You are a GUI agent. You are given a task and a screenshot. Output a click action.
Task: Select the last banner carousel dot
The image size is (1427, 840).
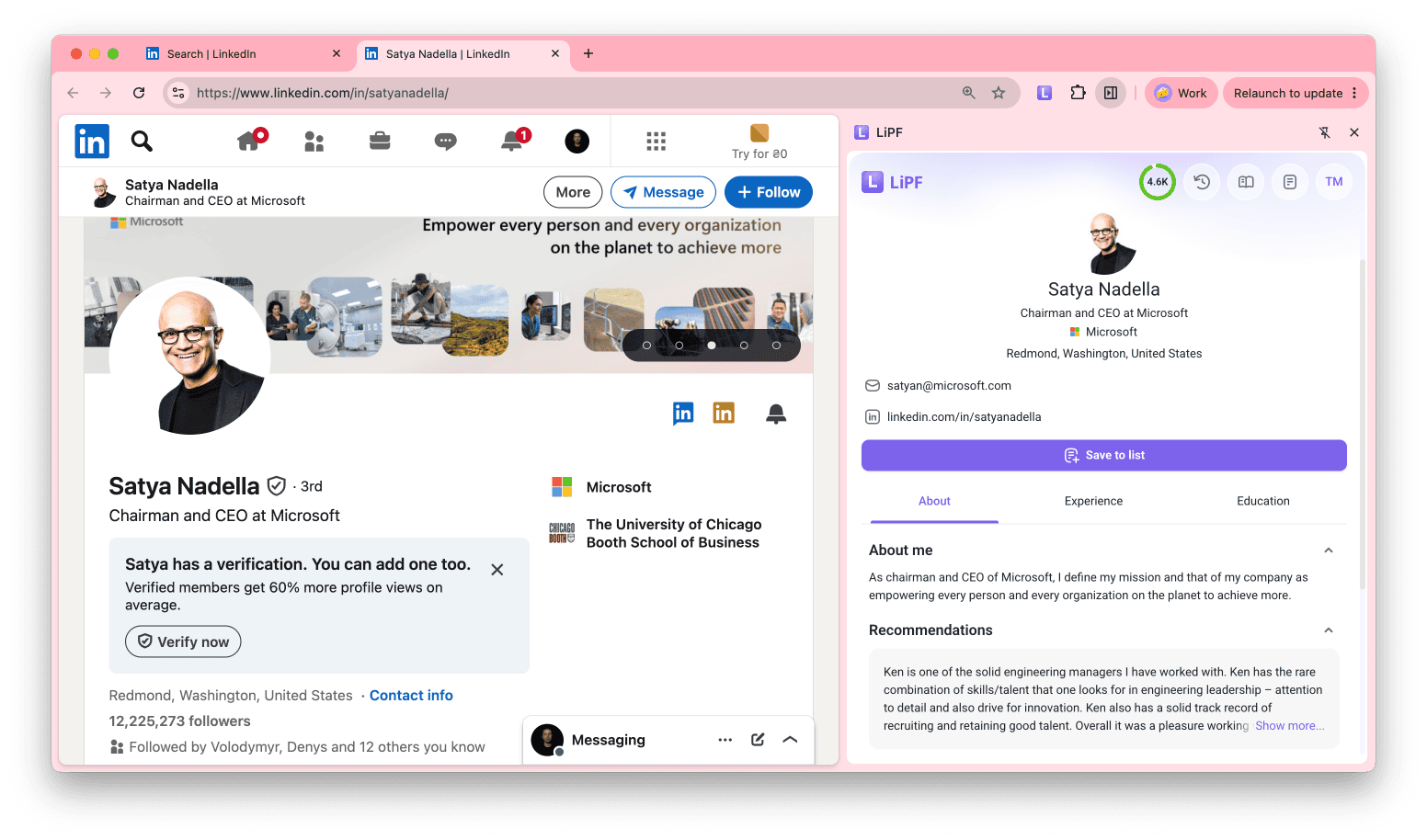(776, 346)
